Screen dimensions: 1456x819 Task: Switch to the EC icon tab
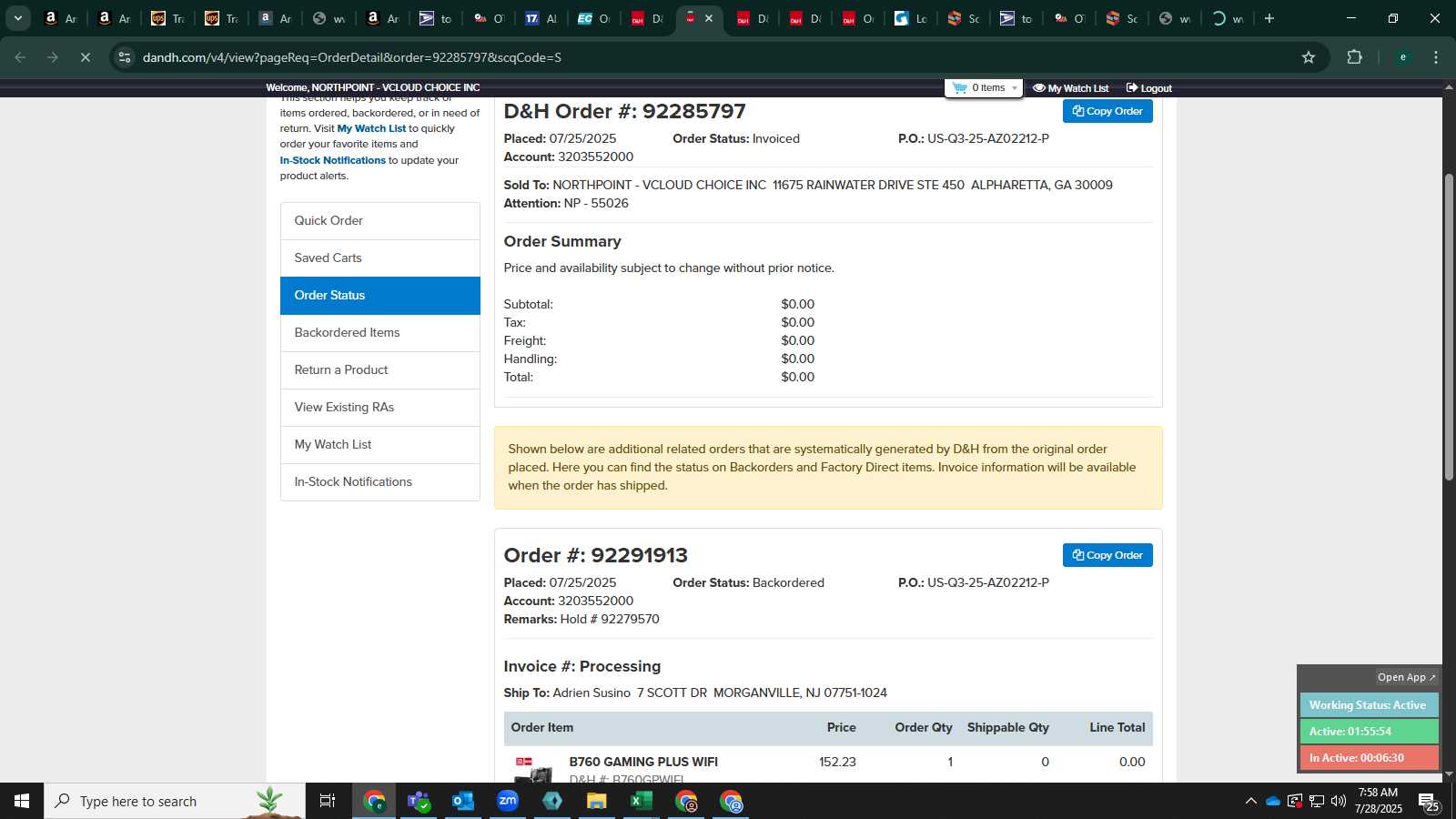pos(594,18)
